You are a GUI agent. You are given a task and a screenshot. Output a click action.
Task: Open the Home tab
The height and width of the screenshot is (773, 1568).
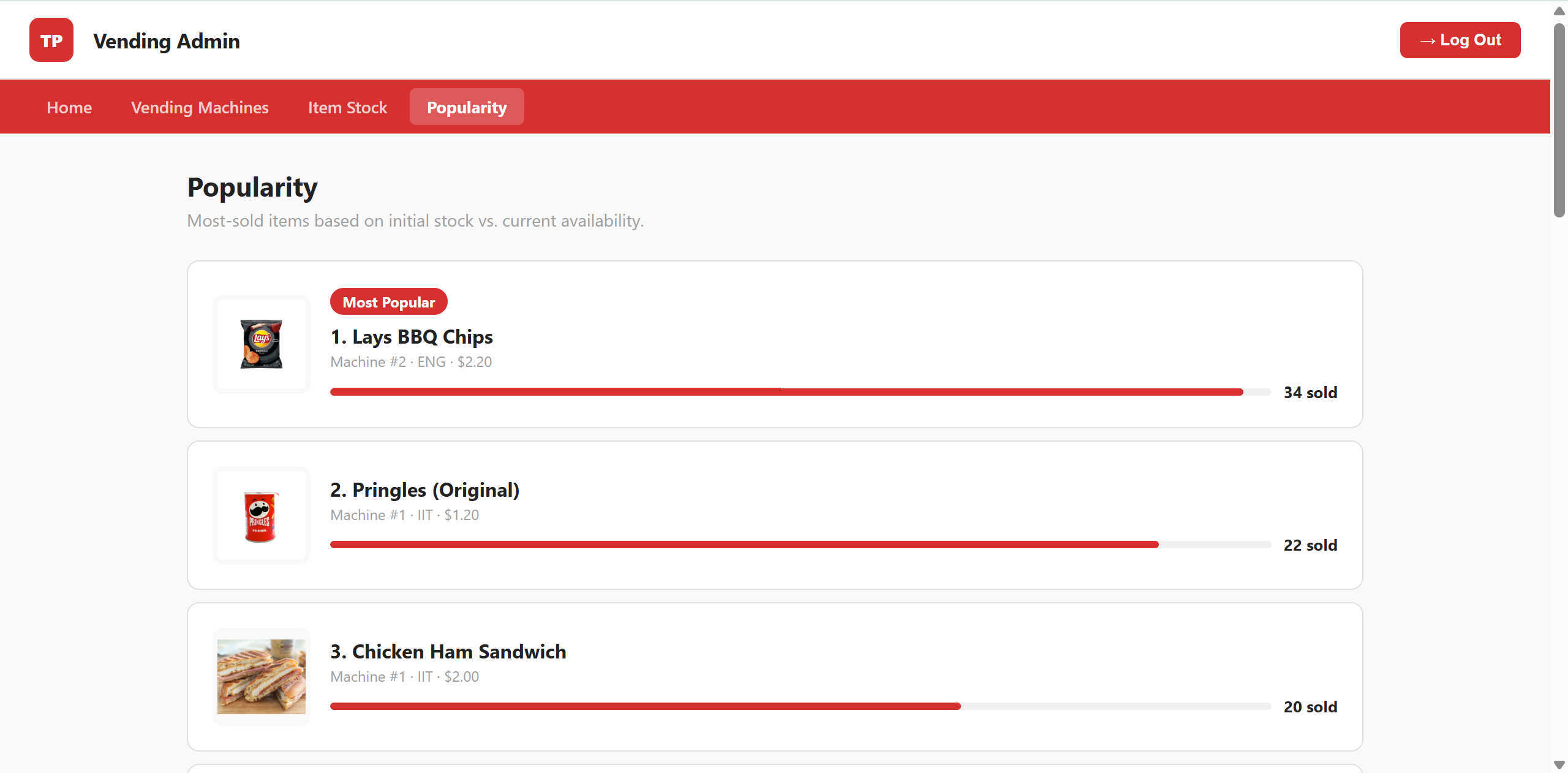point(69,107)
